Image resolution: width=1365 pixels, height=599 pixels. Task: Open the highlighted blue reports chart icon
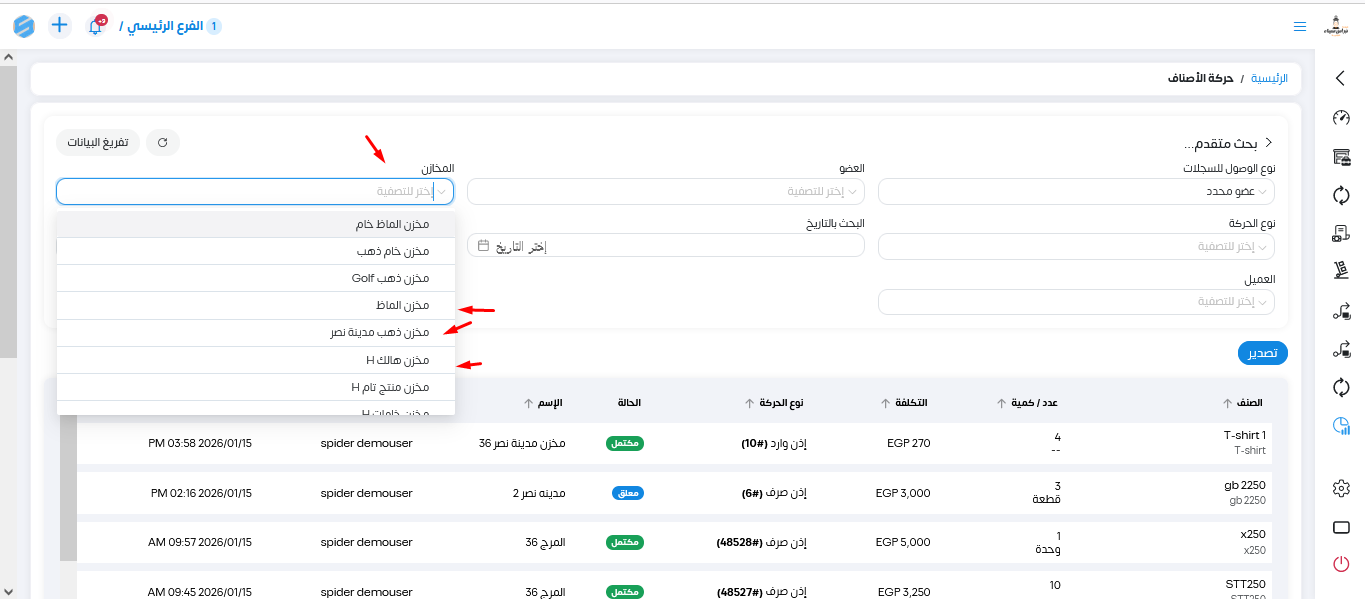click(1341, 426)
